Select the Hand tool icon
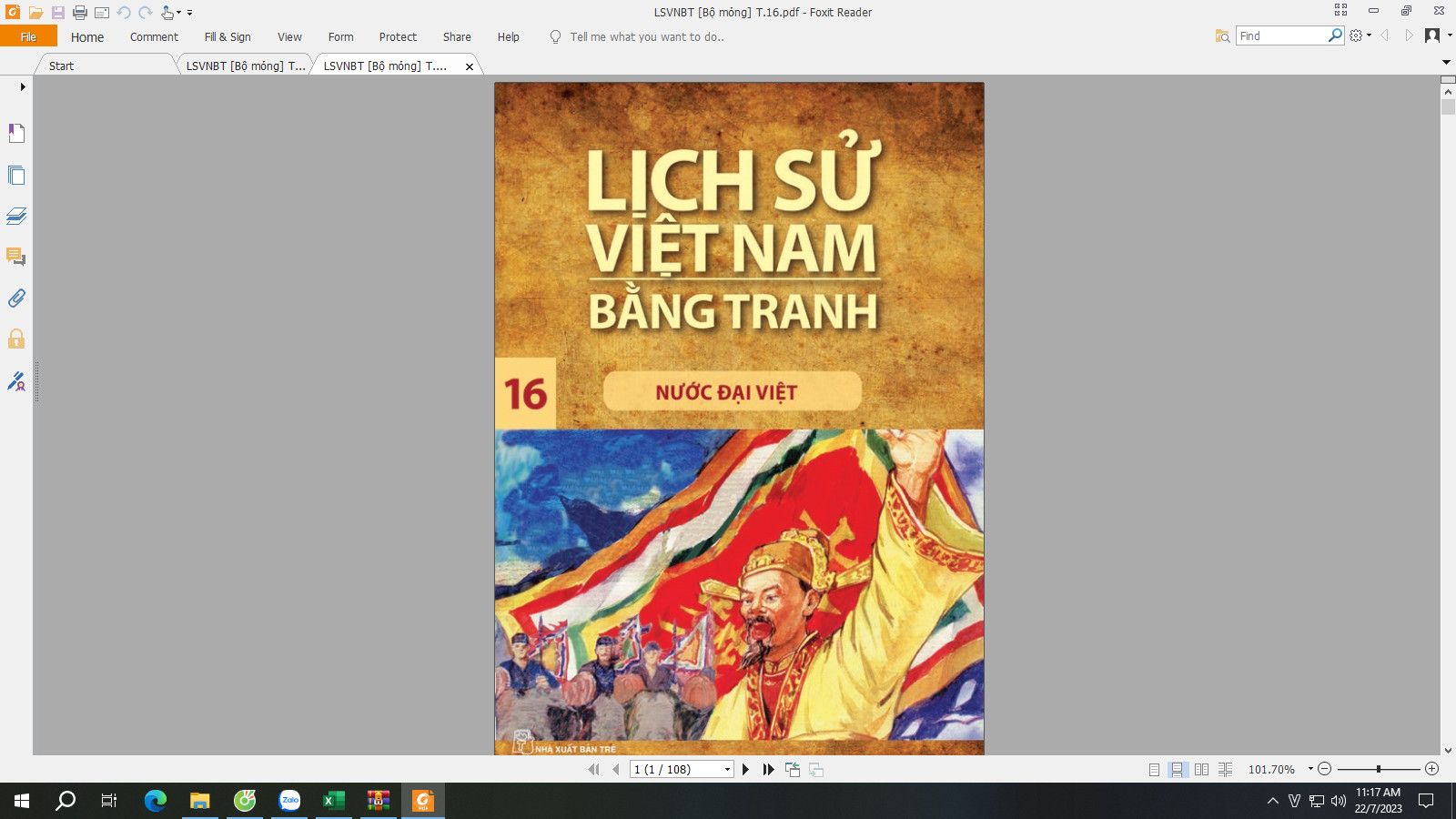This screenshot has width=1456, height=819. pyautogui.click(x=167, y=13)
